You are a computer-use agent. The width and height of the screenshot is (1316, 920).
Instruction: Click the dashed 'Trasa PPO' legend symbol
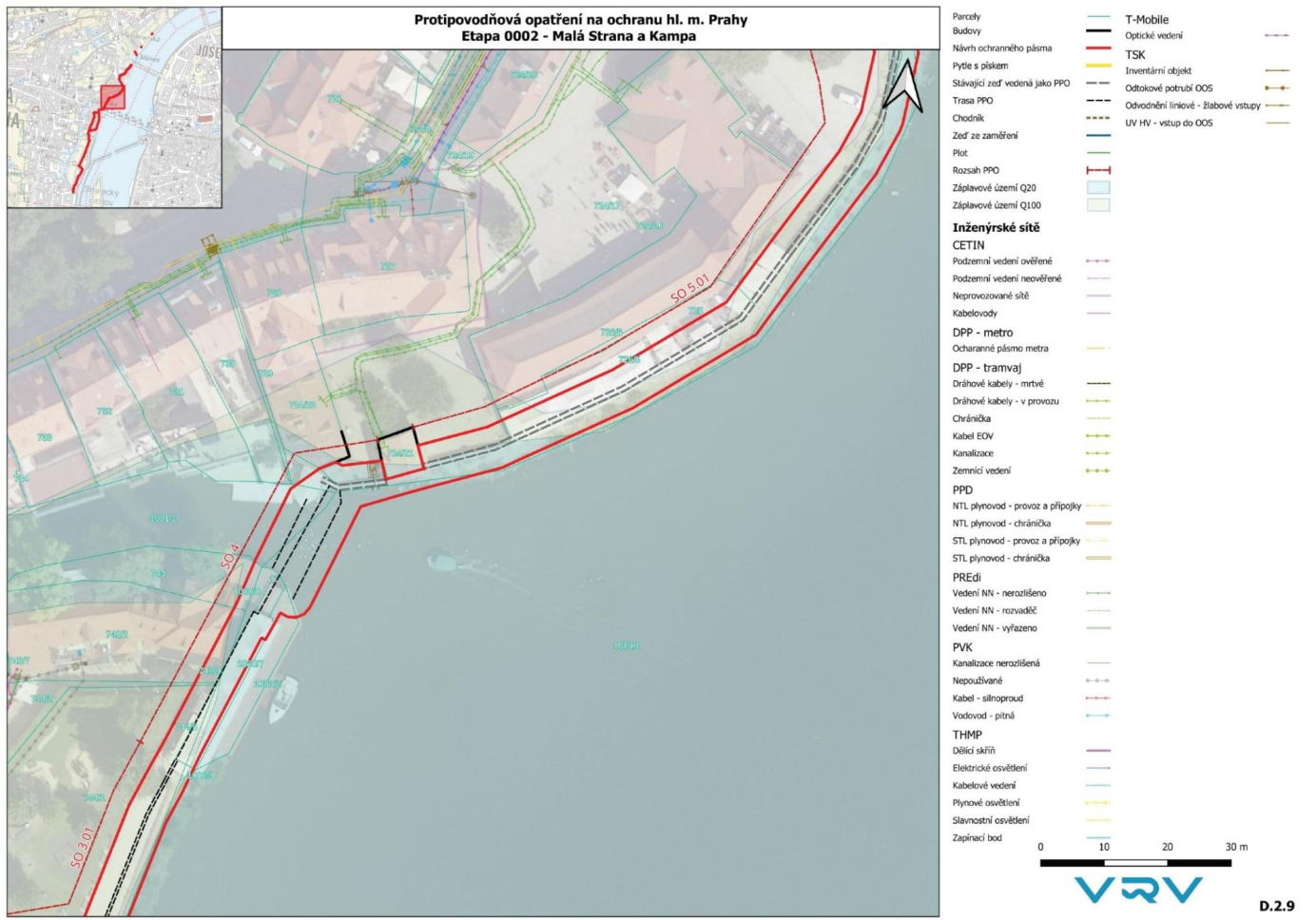click(1098, 101)
